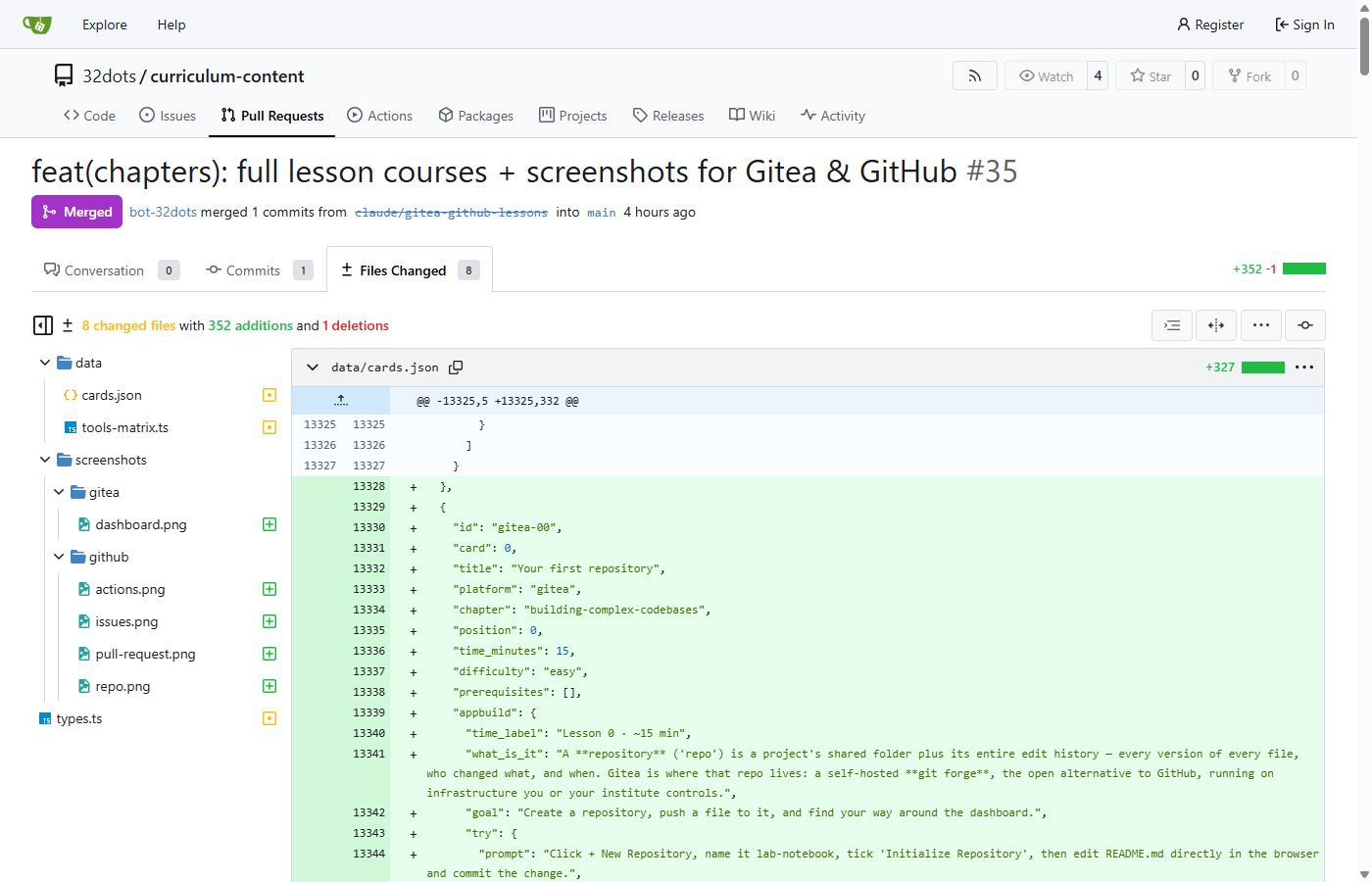Click line number 13330 in the diff
Image resolution: width=1372 pixels, height=882 pixels.
368,527
